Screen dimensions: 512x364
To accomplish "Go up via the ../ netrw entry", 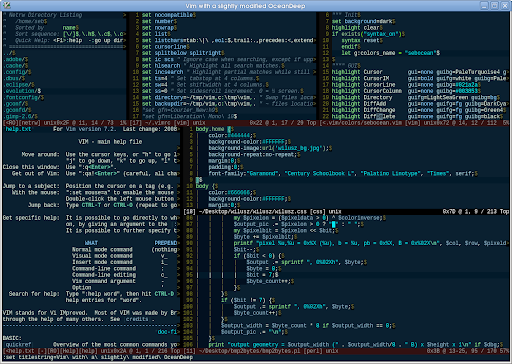I will point(8,53).
